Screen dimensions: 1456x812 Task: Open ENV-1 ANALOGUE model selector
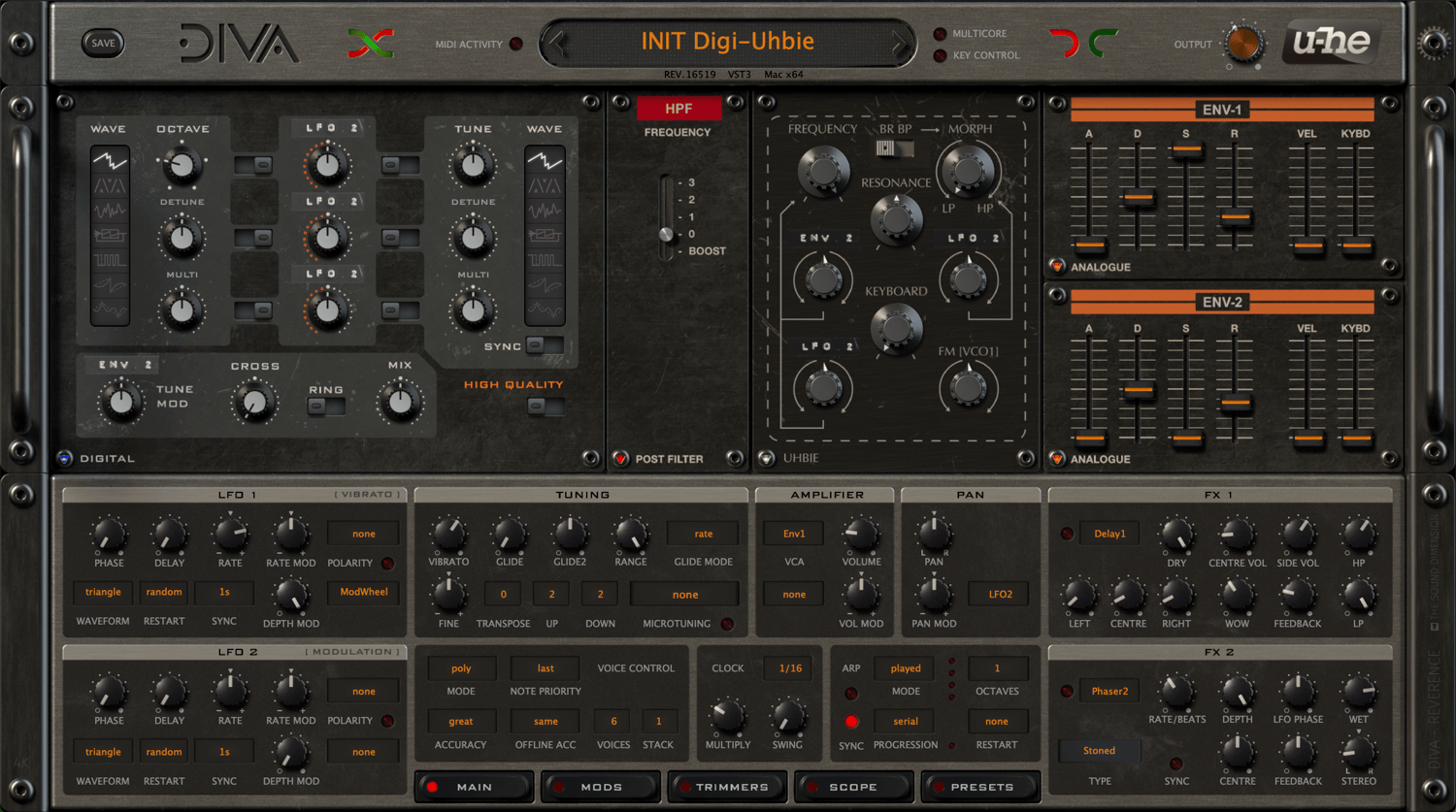[1057, 266]
